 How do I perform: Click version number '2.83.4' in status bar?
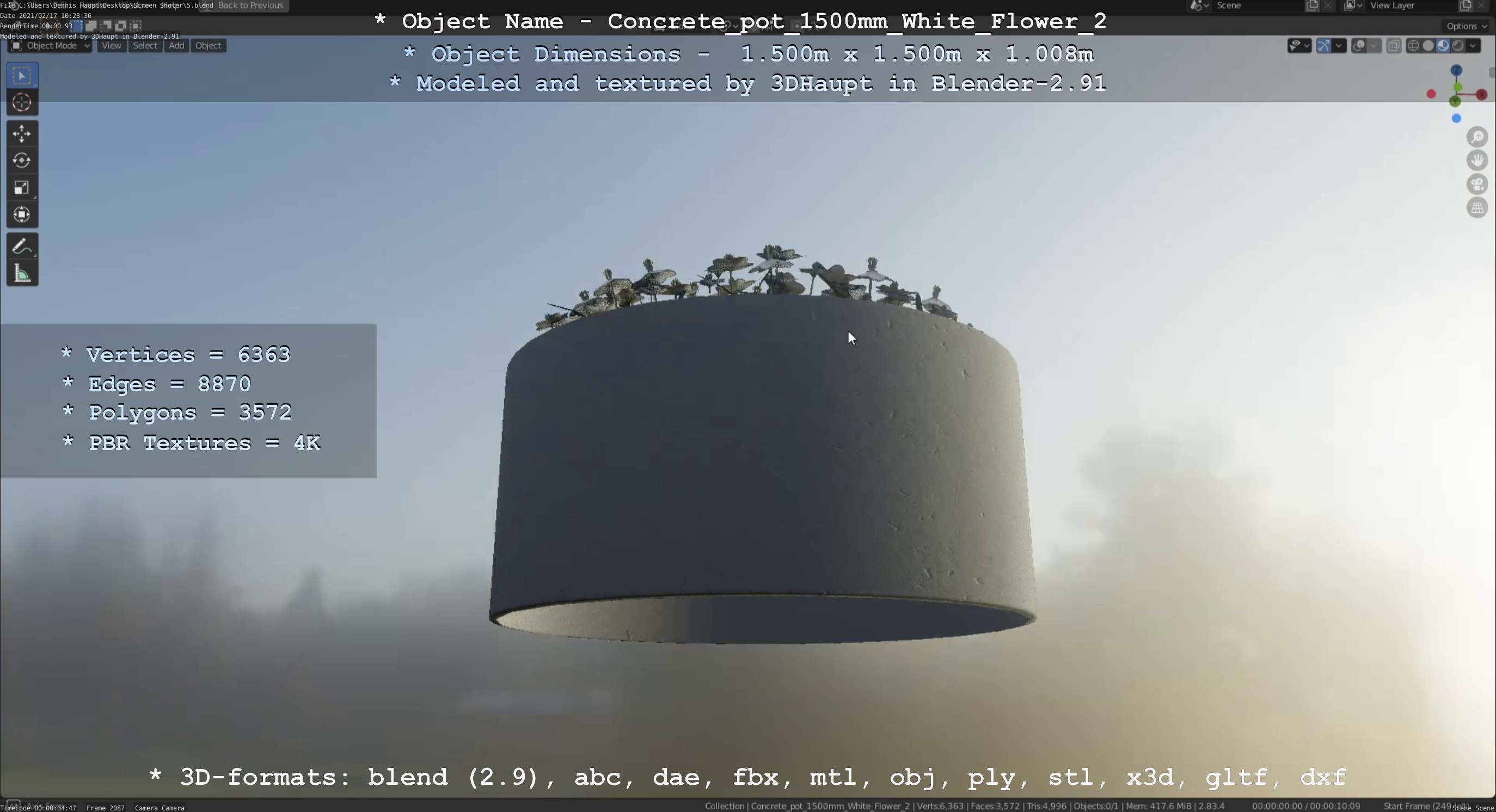[x=1212, y=806]
